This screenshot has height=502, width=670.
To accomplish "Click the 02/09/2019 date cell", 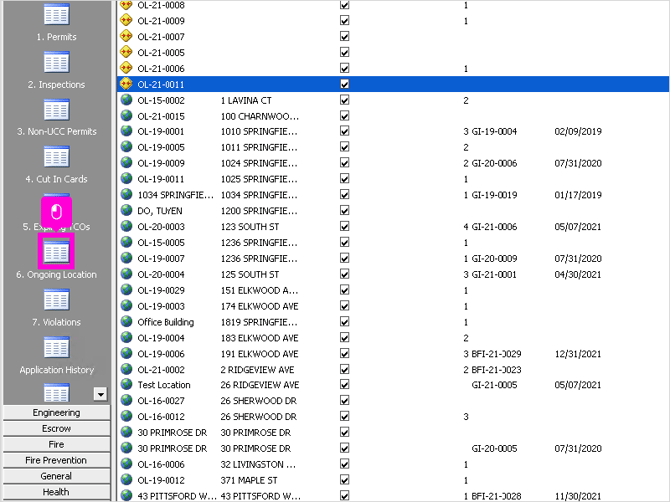I will click(578, 132).
